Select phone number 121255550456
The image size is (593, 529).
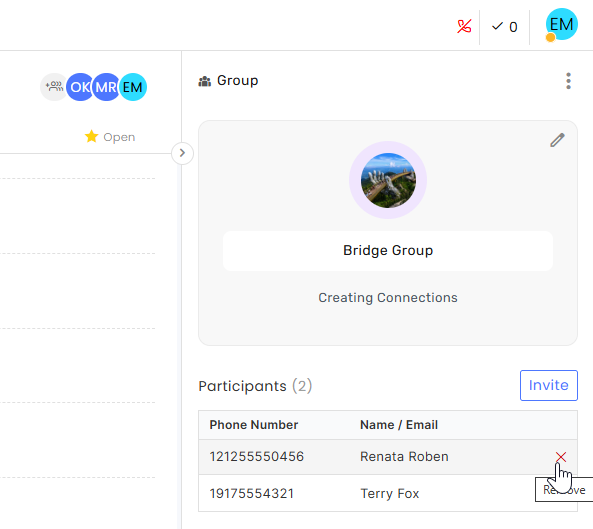point(257,456)
